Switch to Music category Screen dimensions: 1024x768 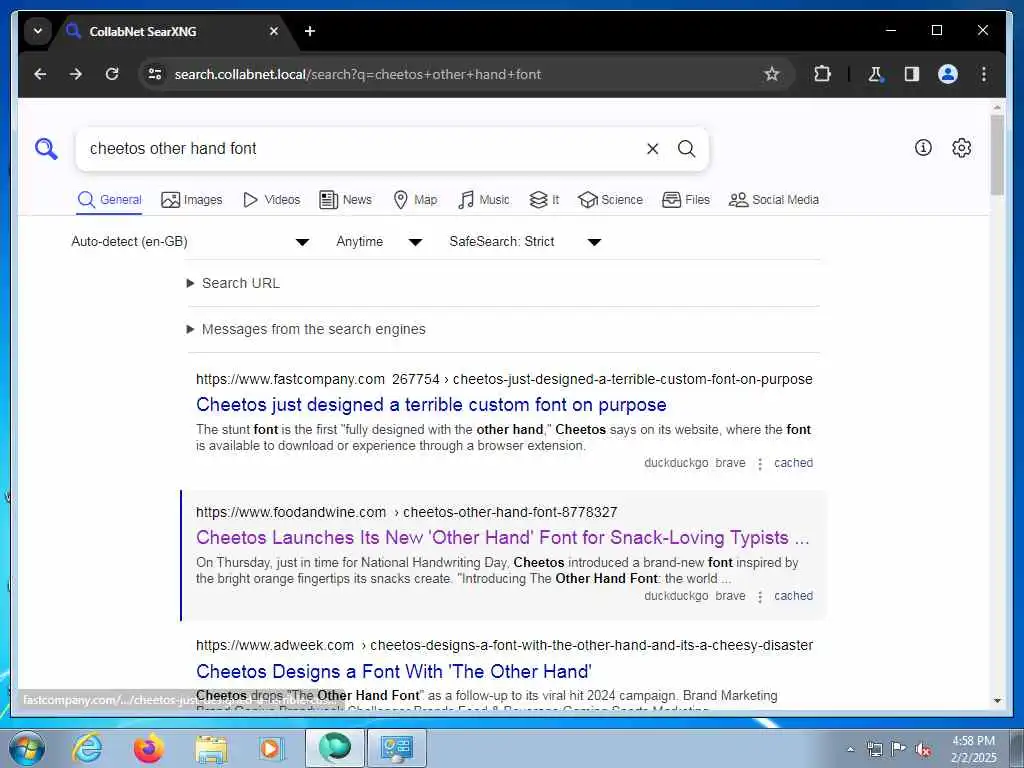click(484, 200)
